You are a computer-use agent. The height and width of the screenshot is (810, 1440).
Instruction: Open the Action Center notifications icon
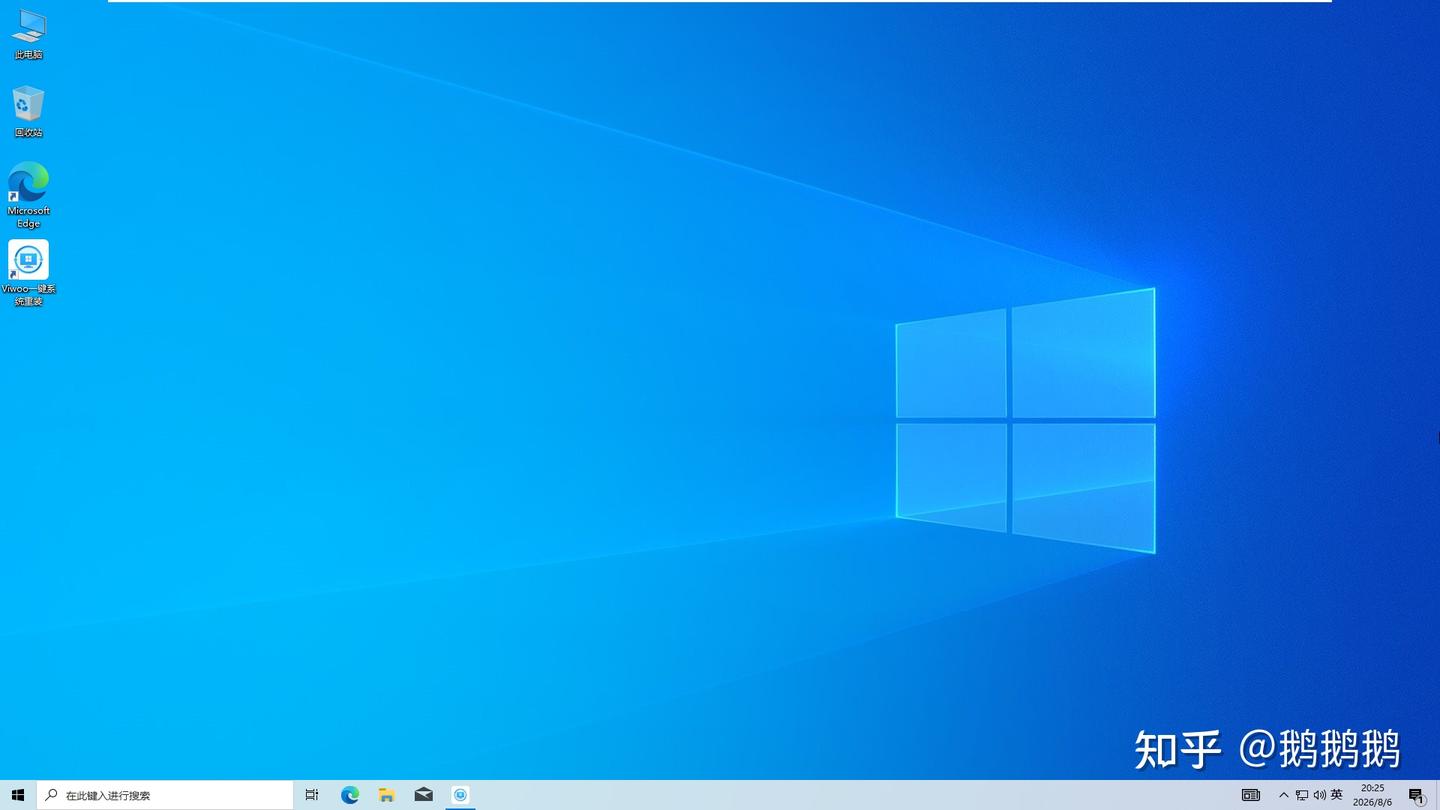click(x=1417, y=795)
